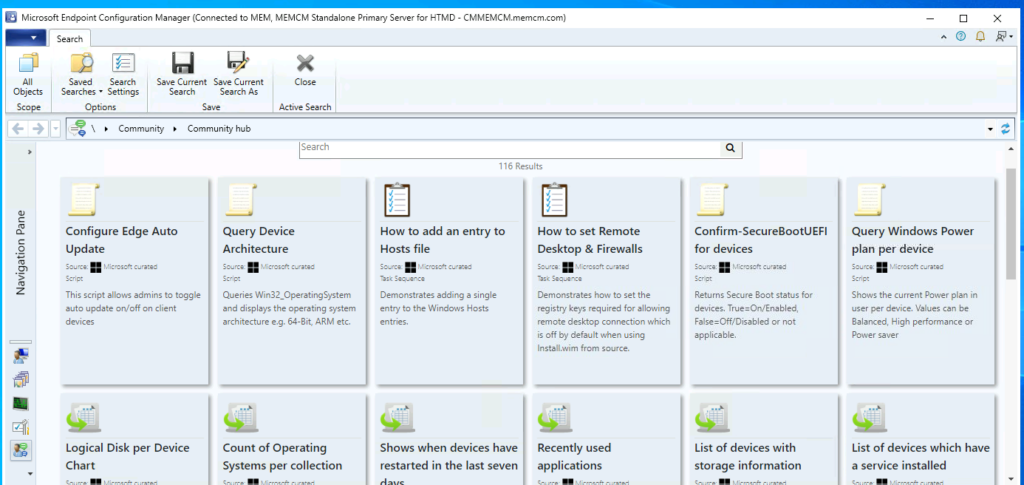
Task: Expand the arrow after Community breadcrumb
Action: tap(175, 129)
